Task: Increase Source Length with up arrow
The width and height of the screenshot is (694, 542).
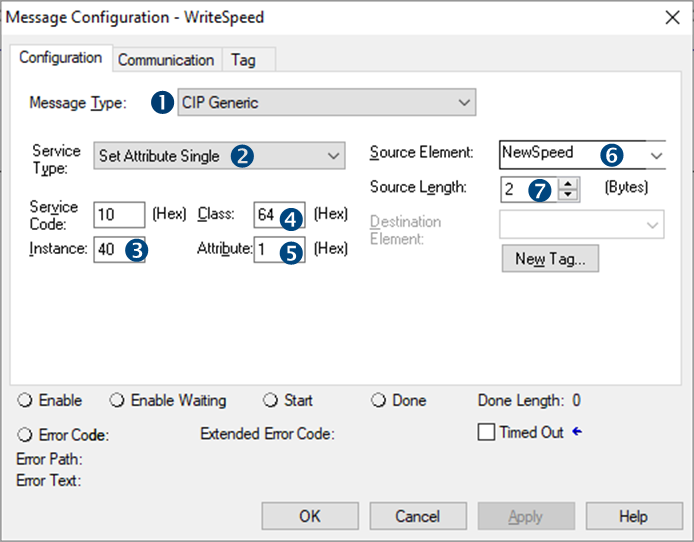Action: (x=569, y=183)
